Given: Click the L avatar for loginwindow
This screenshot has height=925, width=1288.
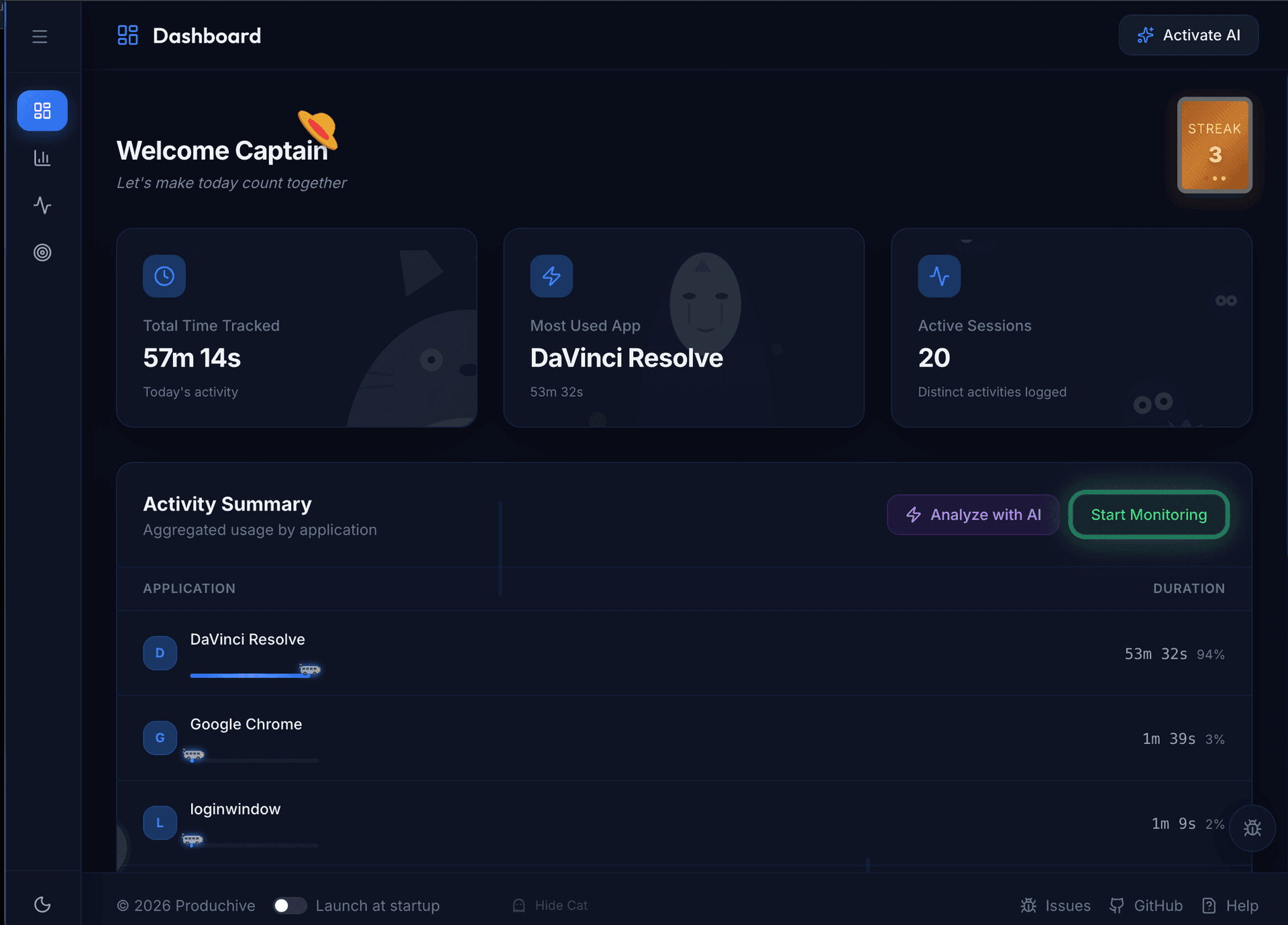Looking at the screenshot, I should tap(160, 822).
